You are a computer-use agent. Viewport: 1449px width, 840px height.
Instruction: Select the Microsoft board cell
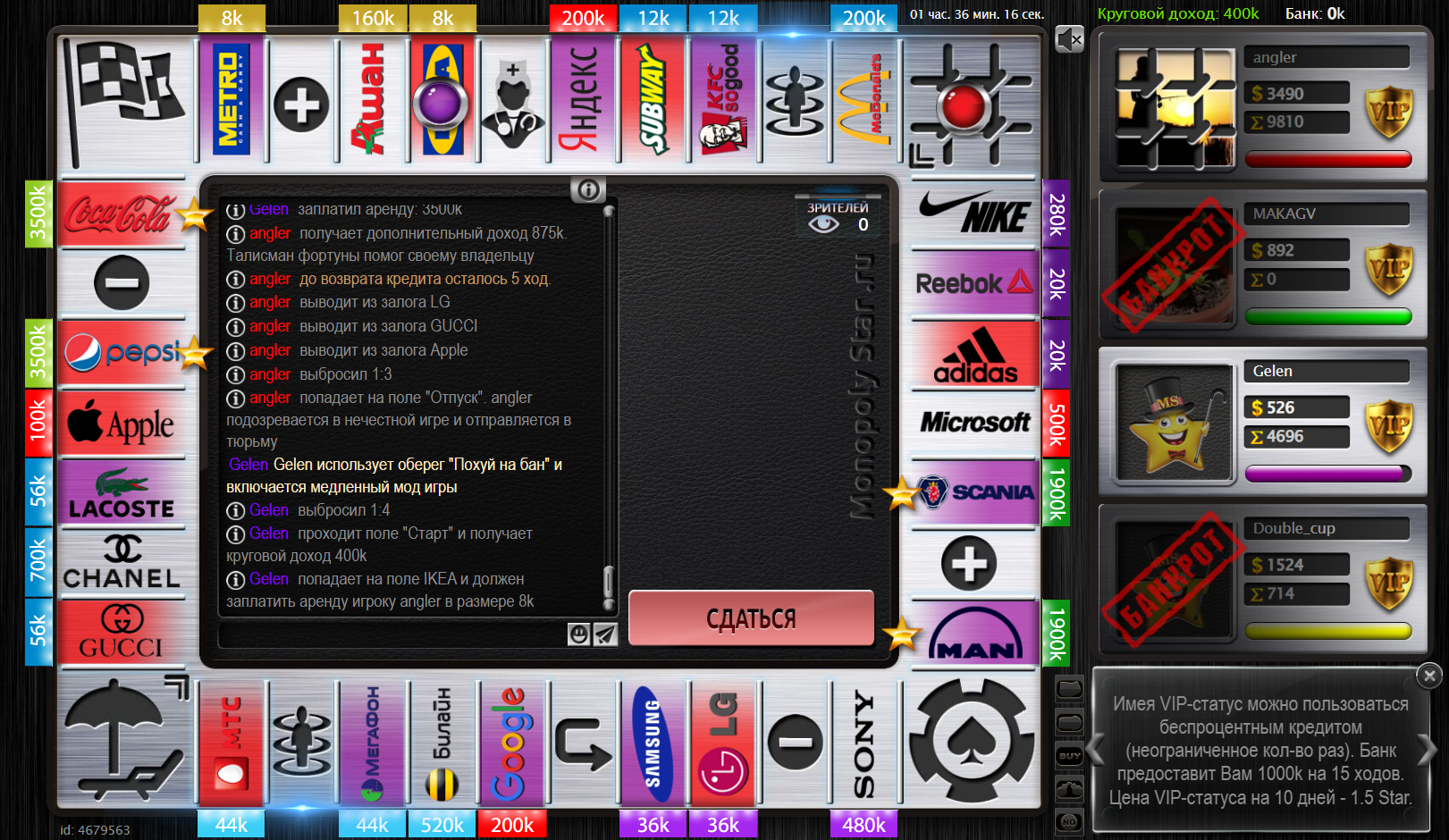pyautogui.click(x=974, y=423)
